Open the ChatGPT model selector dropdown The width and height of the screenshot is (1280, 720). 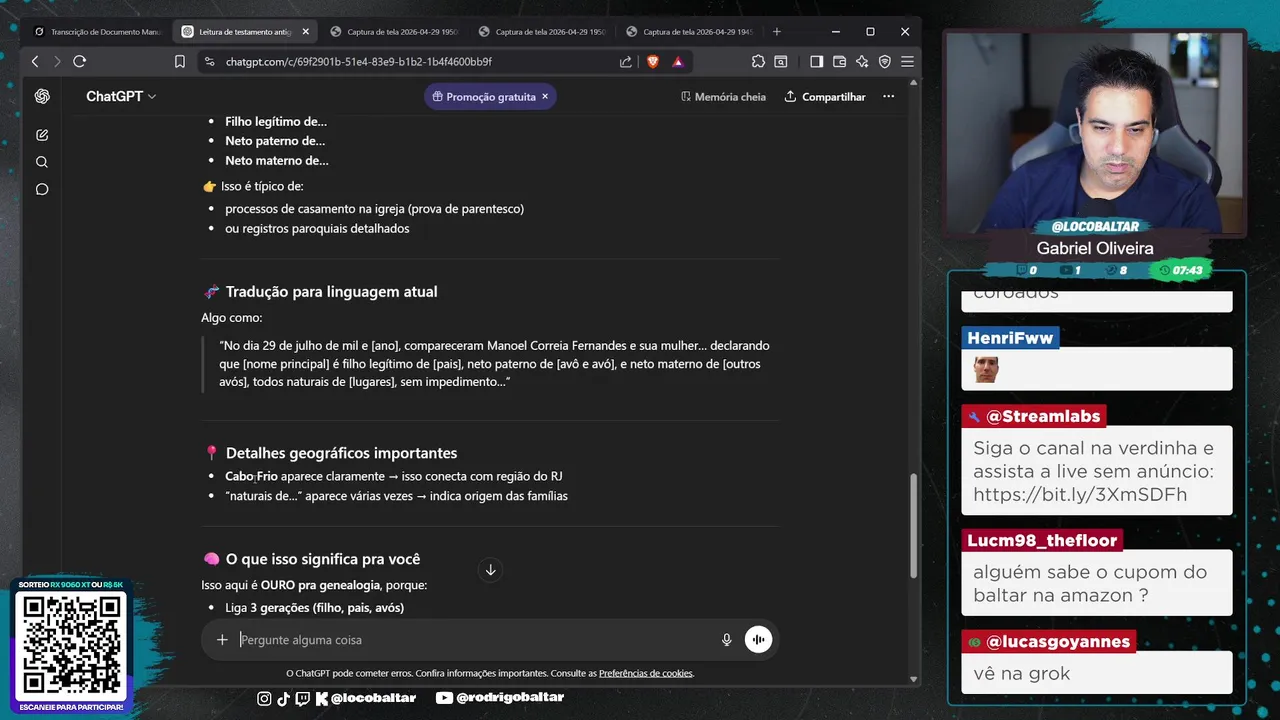tap(121, 97)
